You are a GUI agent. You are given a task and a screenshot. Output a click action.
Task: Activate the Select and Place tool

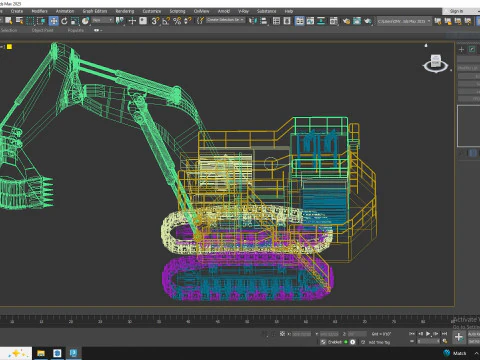click(85, 21)
